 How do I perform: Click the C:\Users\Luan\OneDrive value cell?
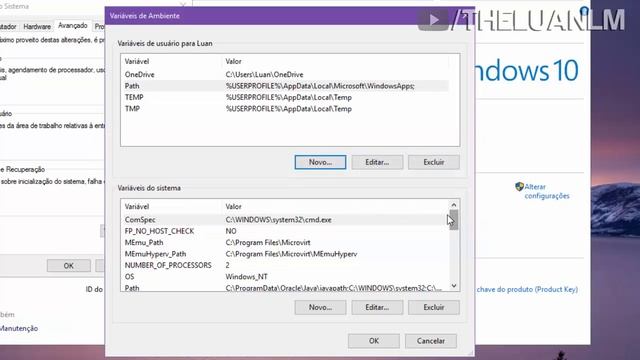[x=264, y=75]
